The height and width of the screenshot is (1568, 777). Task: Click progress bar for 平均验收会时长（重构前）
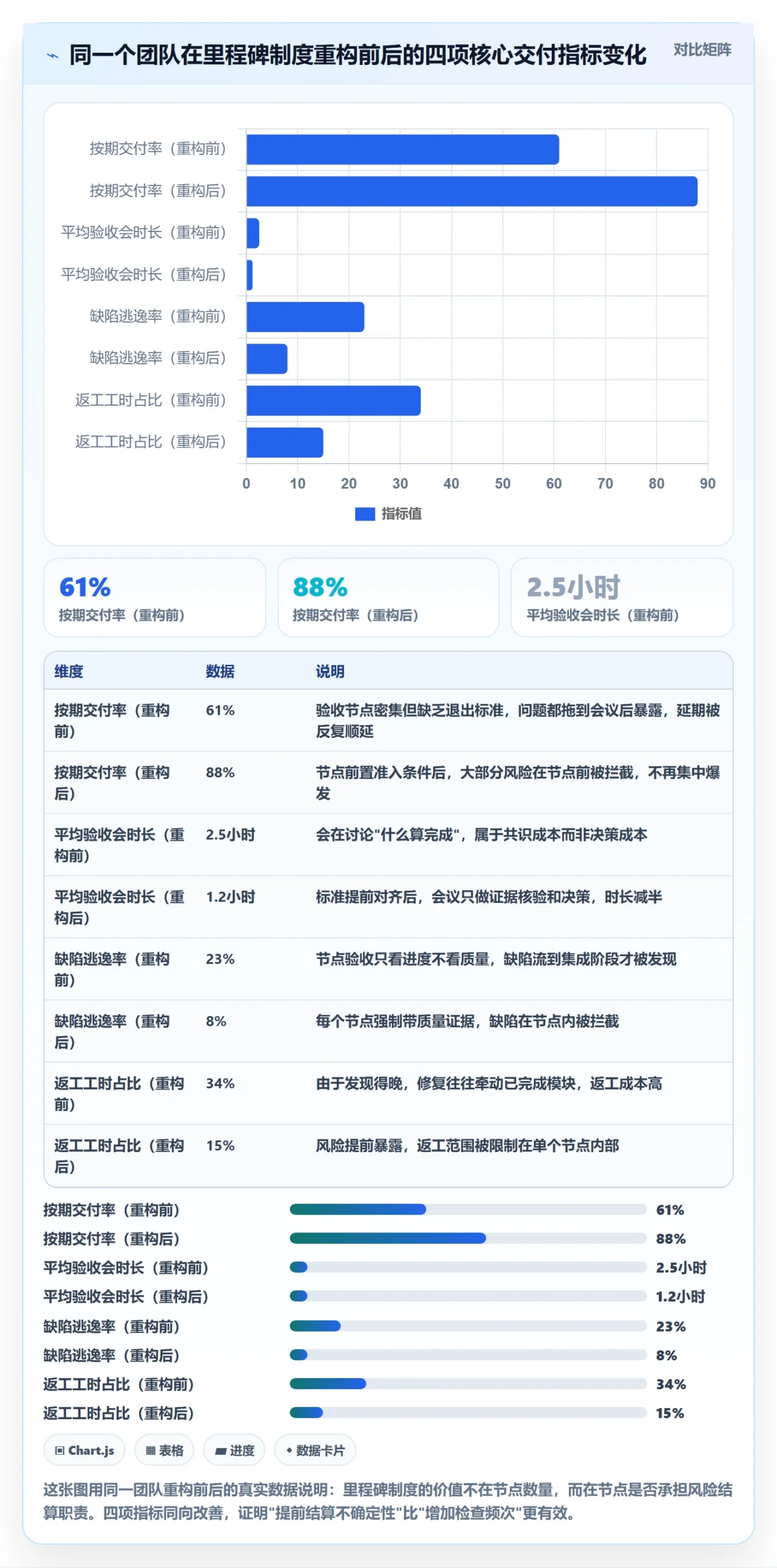point(468,1267)
